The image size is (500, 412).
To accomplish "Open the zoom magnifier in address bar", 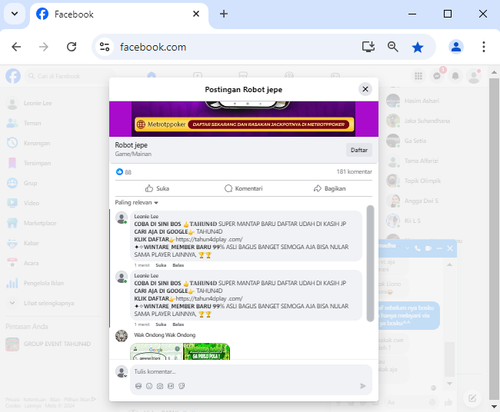I will tap(393, 47).
